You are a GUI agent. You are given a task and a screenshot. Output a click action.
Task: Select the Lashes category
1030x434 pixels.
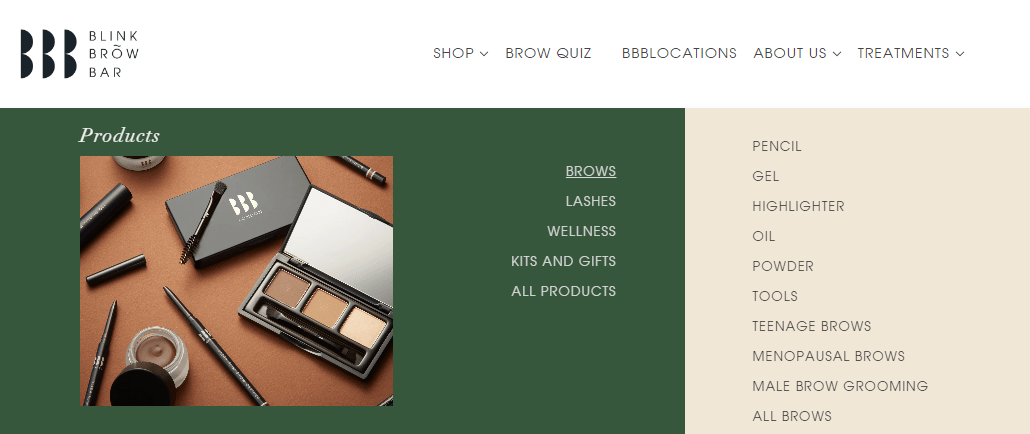[591, 202]
